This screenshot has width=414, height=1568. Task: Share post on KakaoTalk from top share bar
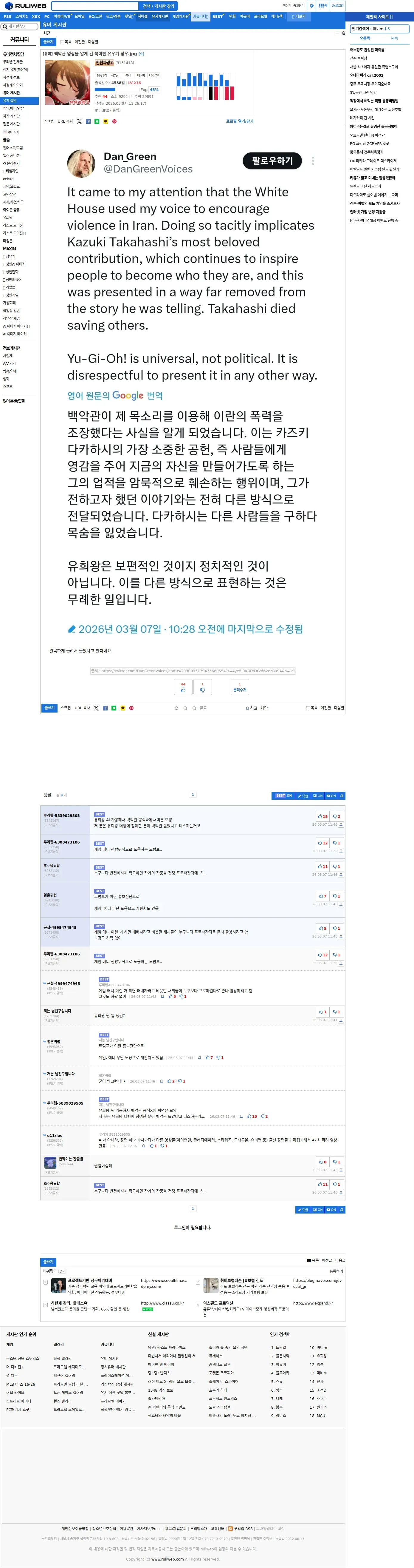[x=106, y=121]
